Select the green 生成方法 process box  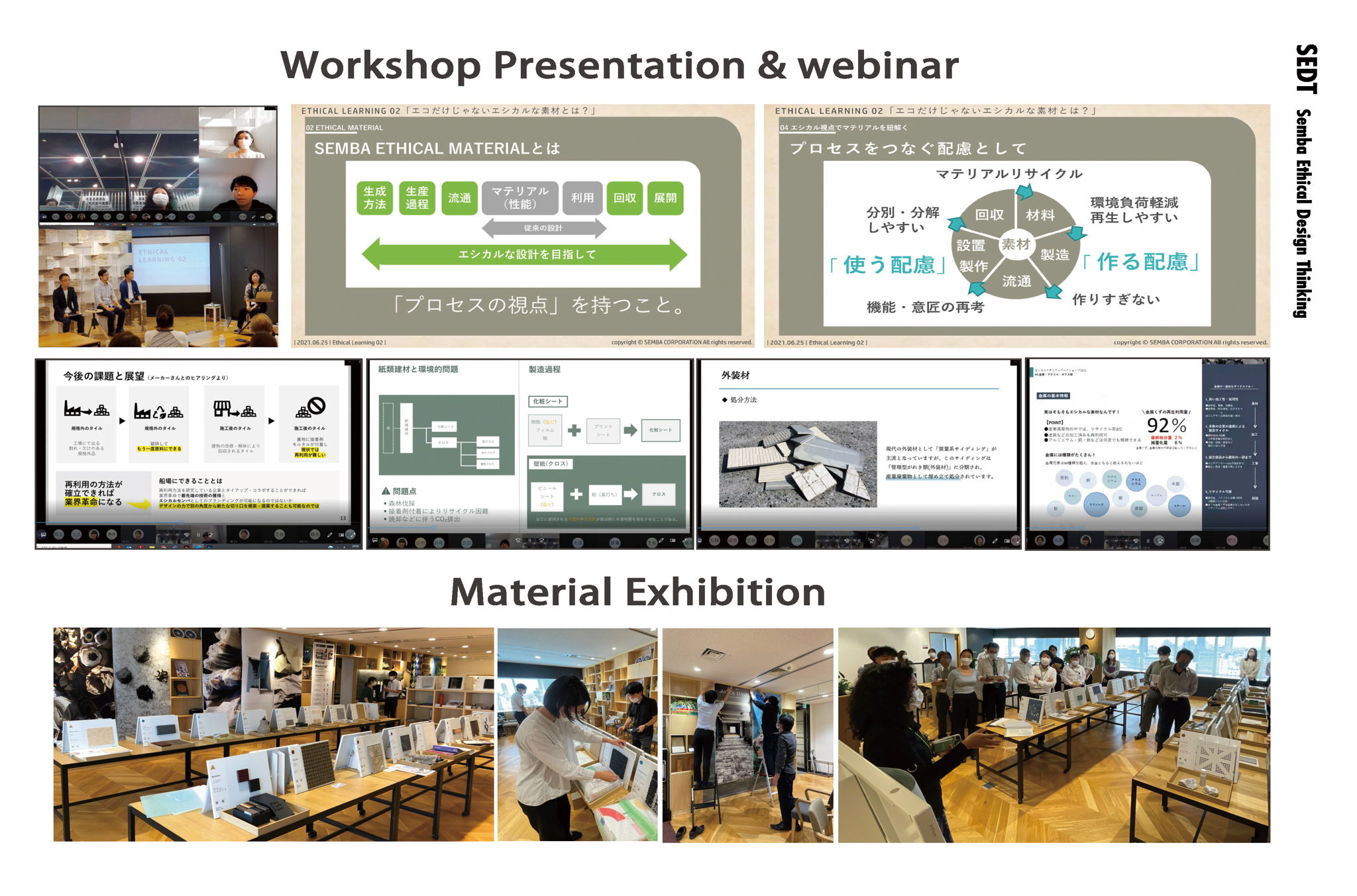374,198
